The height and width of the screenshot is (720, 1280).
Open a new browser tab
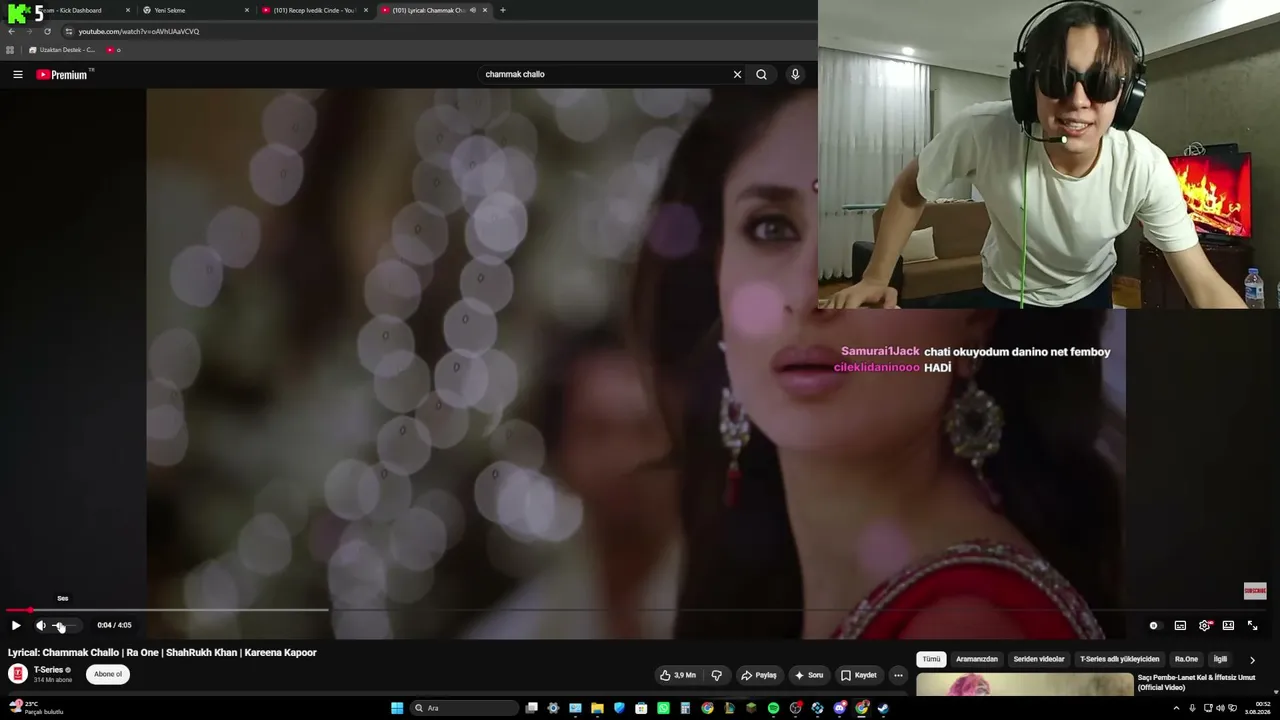click(503, 10)
